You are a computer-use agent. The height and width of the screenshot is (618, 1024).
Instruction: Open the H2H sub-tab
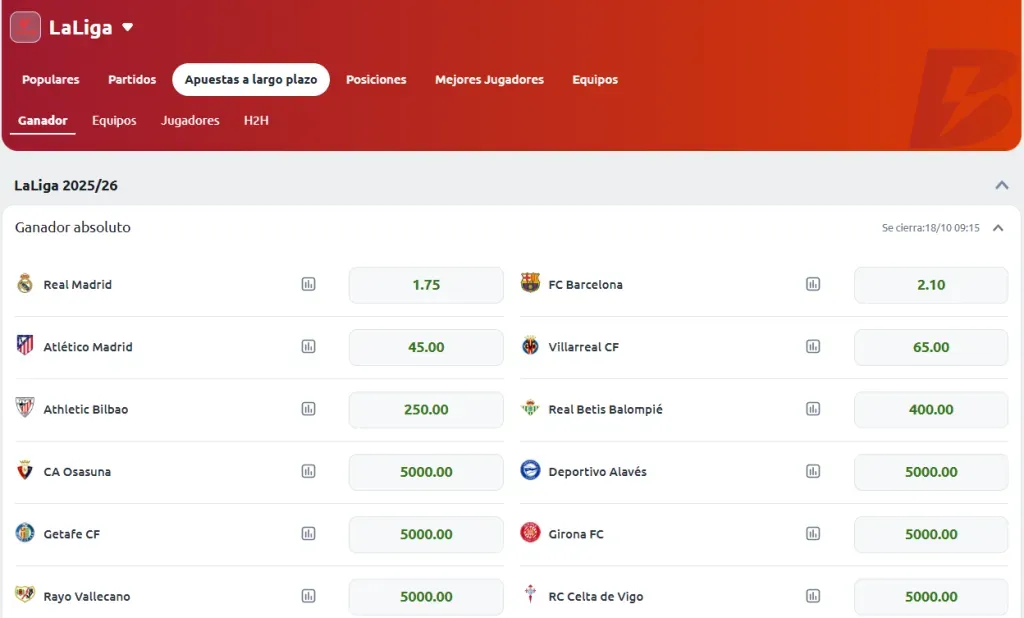pos(255,120)
